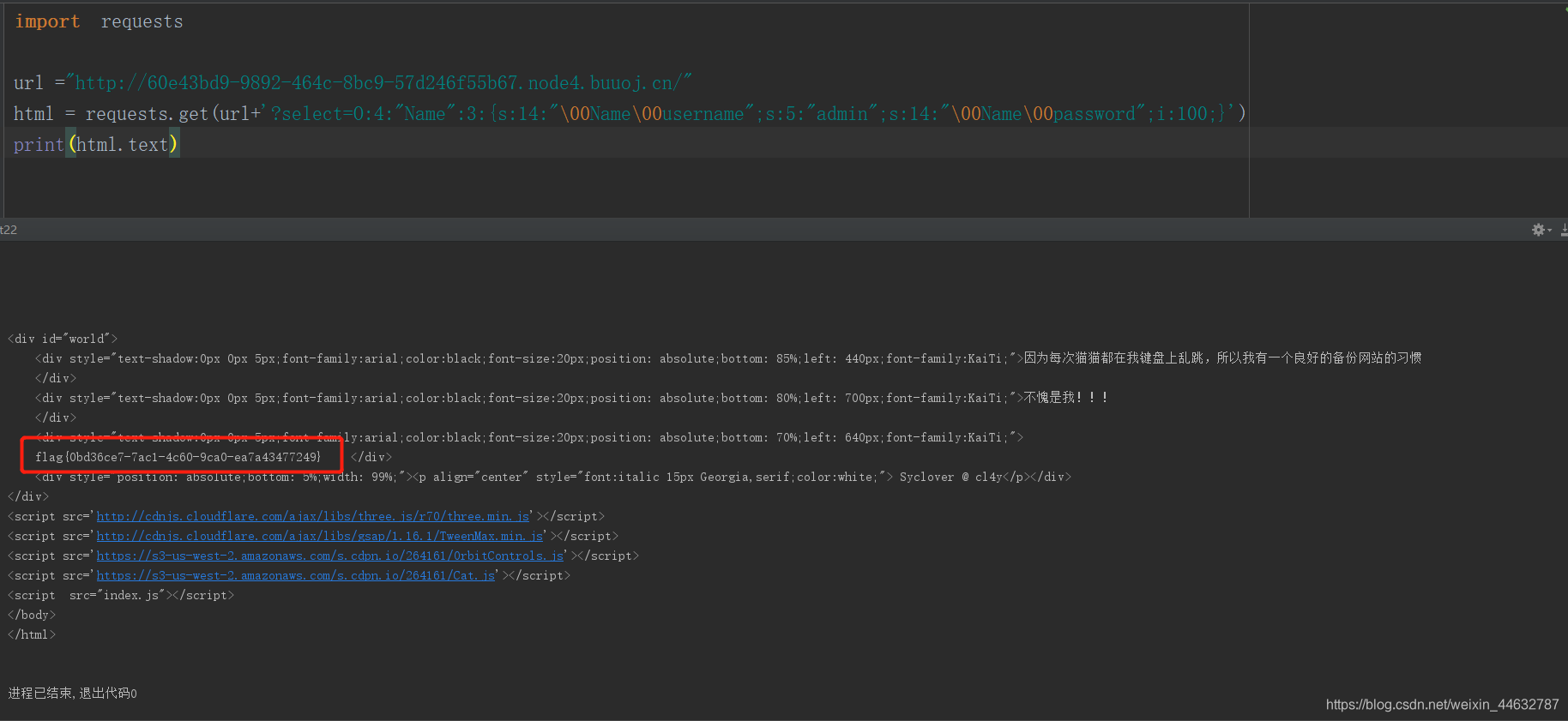Click the sentence starting '因为每次猫猫' in output
1568x721 pixels.
coord(1222,358)
